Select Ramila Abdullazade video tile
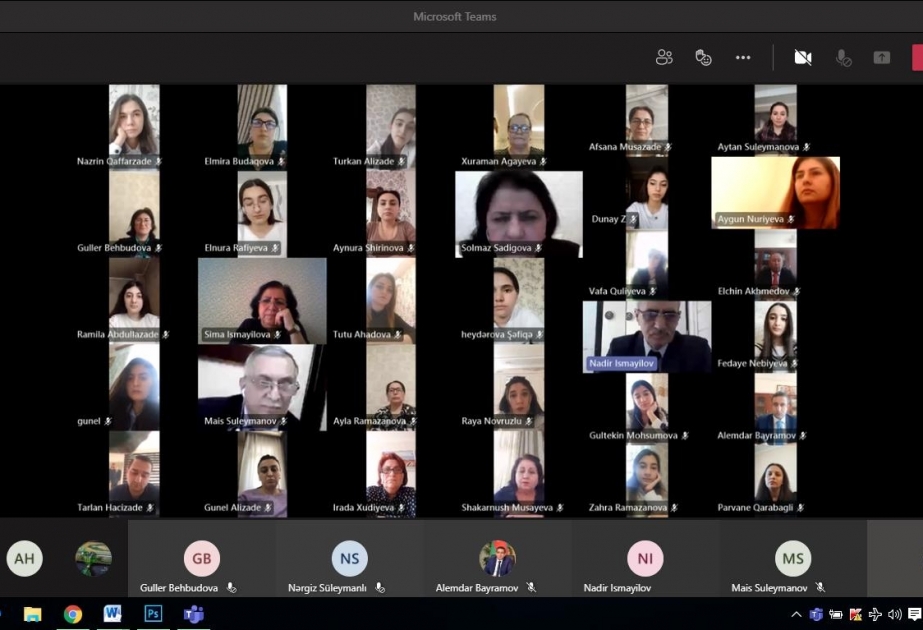Screen dimensions: 923x630 tap(134, 301)
